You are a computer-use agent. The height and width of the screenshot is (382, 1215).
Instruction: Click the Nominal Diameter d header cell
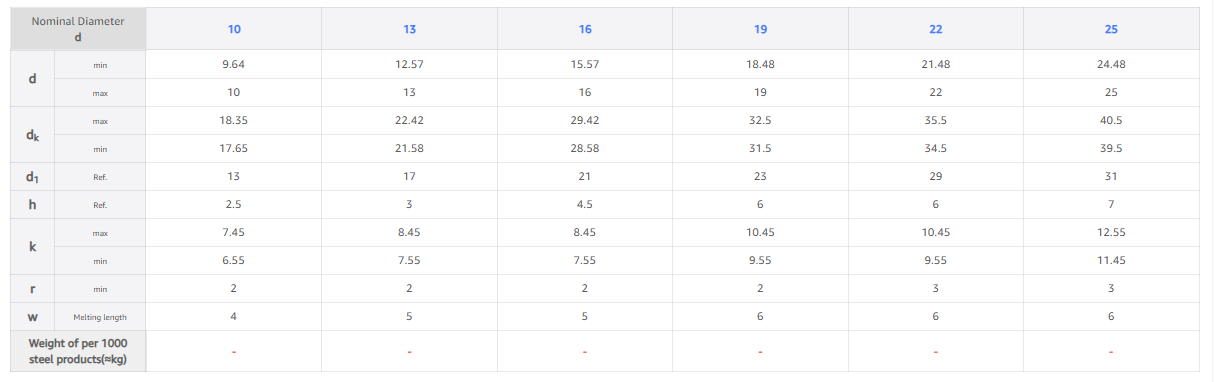coord(78,29)
